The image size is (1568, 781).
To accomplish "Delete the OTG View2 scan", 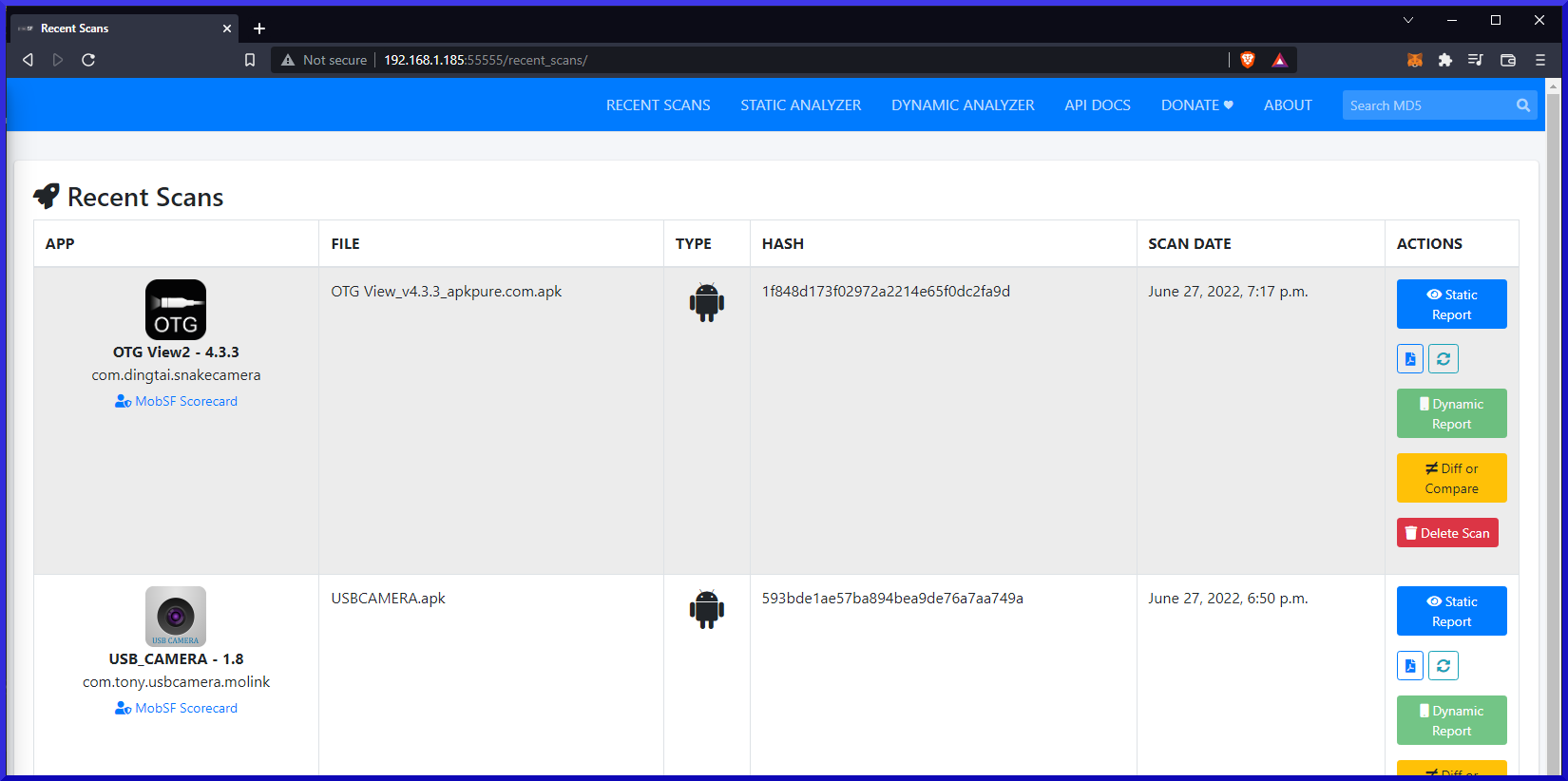I will click(x=1447, y=533).
